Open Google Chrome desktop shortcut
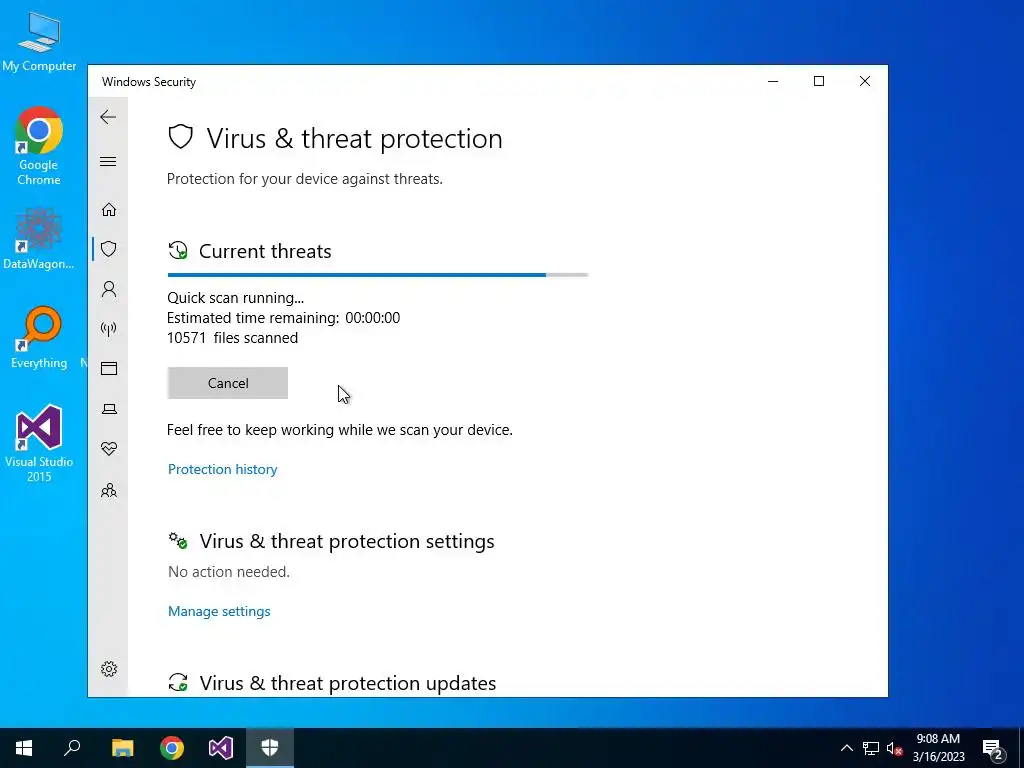Viewport: 1024px width, 768px height. [x=39, y=146]
